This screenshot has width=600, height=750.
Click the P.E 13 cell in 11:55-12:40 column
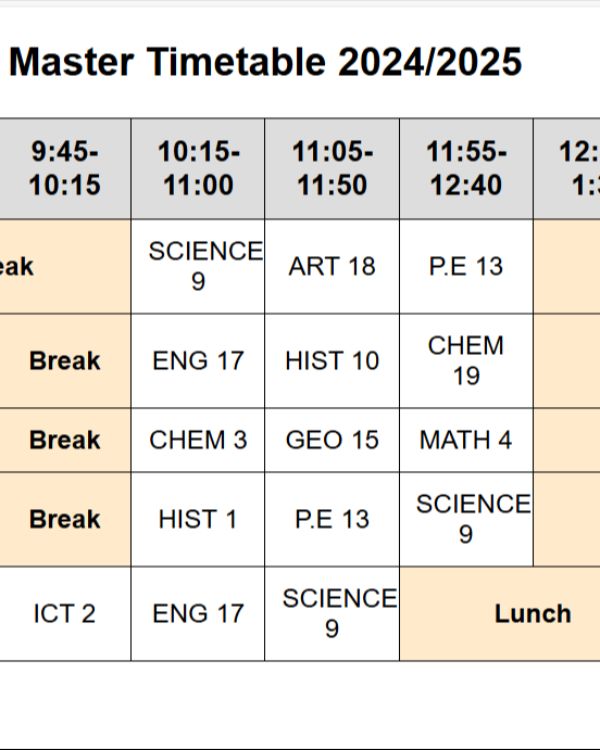[467, 266]
